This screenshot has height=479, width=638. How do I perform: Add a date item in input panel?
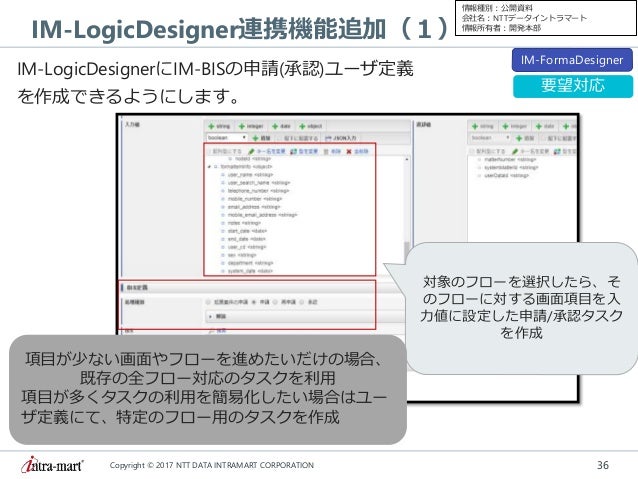click(282, 126)
